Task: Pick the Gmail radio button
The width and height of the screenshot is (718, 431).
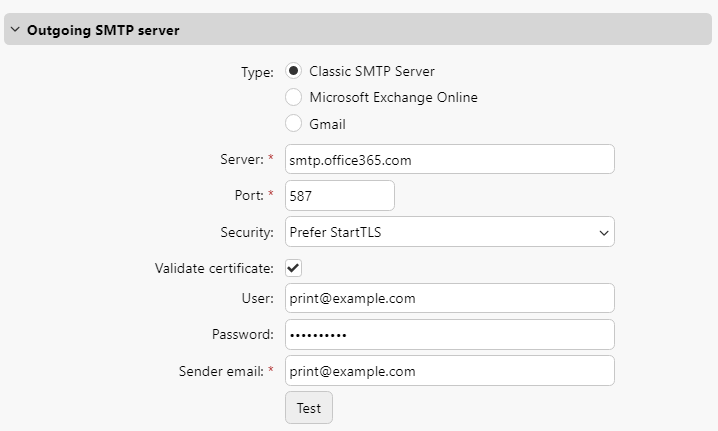Action: (x=293, y=124)
